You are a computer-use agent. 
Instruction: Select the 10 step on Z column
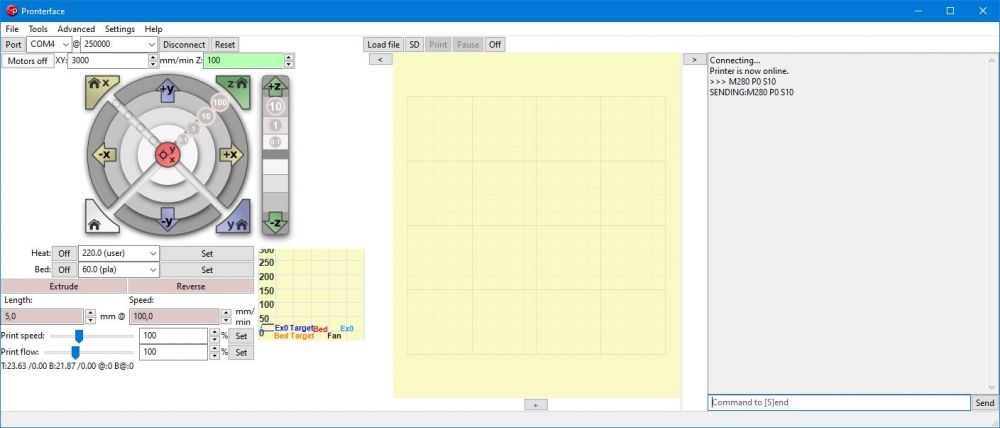(x=276, y=107)
